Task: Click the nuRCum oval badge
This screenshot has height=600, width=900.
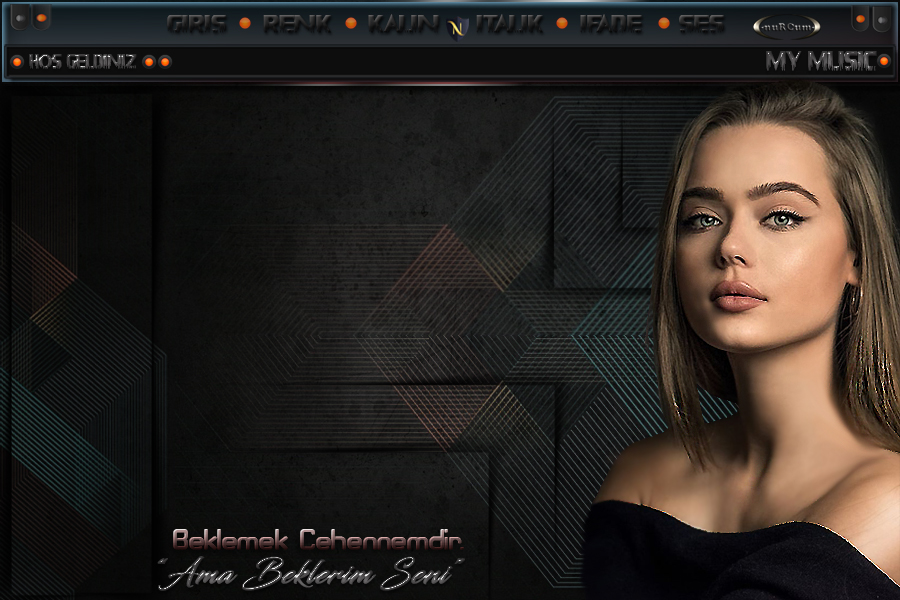Action: point(786,27)
